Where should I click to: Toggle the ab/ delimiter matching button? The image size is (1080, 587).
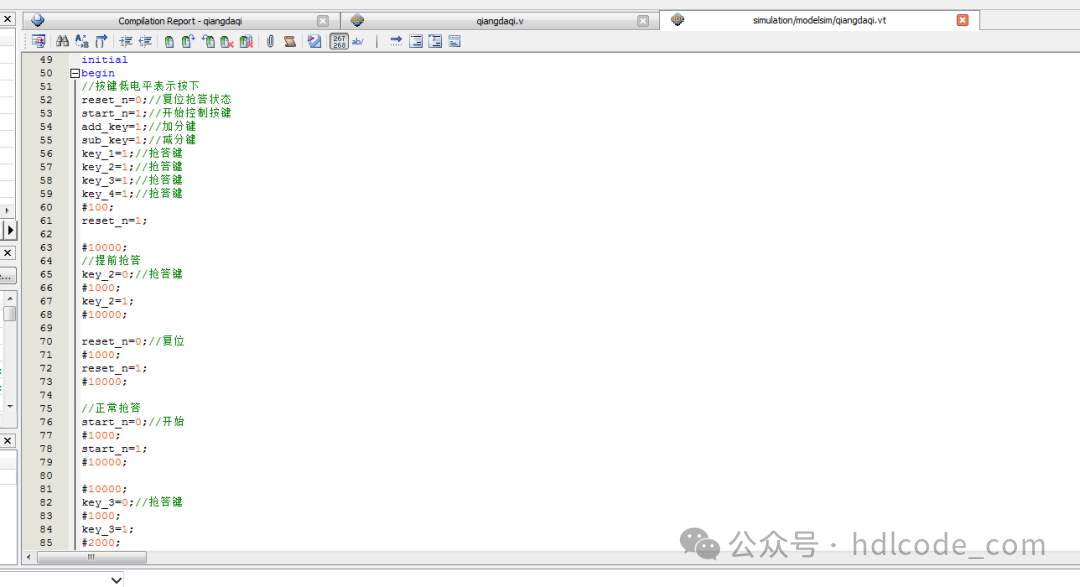[x=357, y=41]
